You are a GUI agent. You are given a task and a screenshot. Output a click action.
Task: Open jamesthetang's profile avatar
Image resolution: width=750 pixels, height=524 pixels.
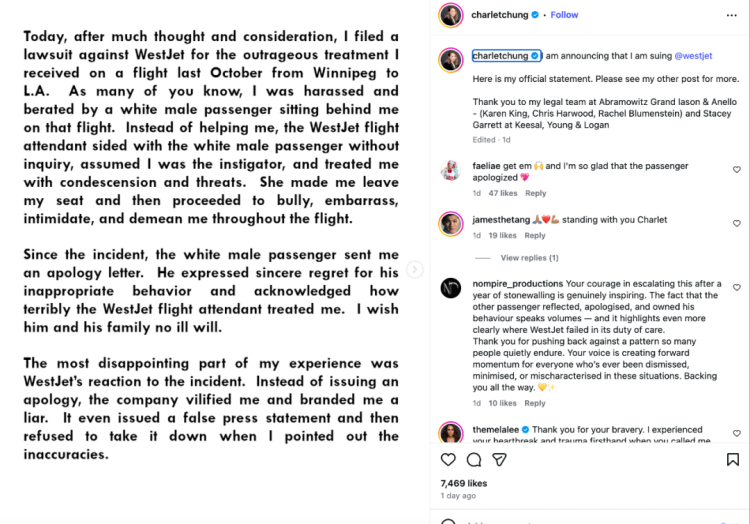click(451, 223)
